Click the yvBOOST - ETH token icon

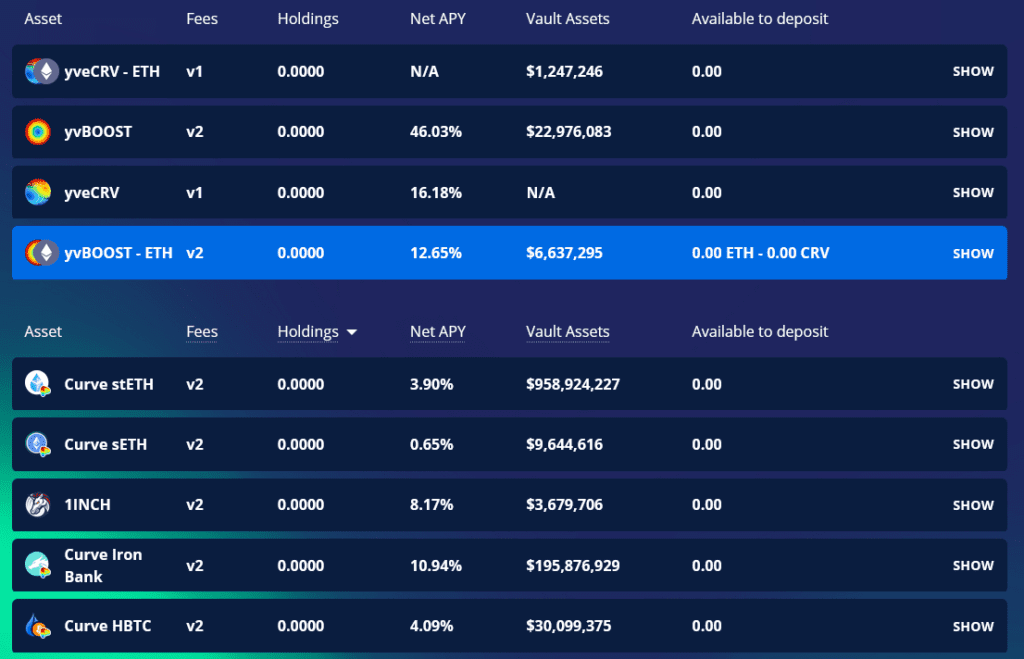point(42,253)
